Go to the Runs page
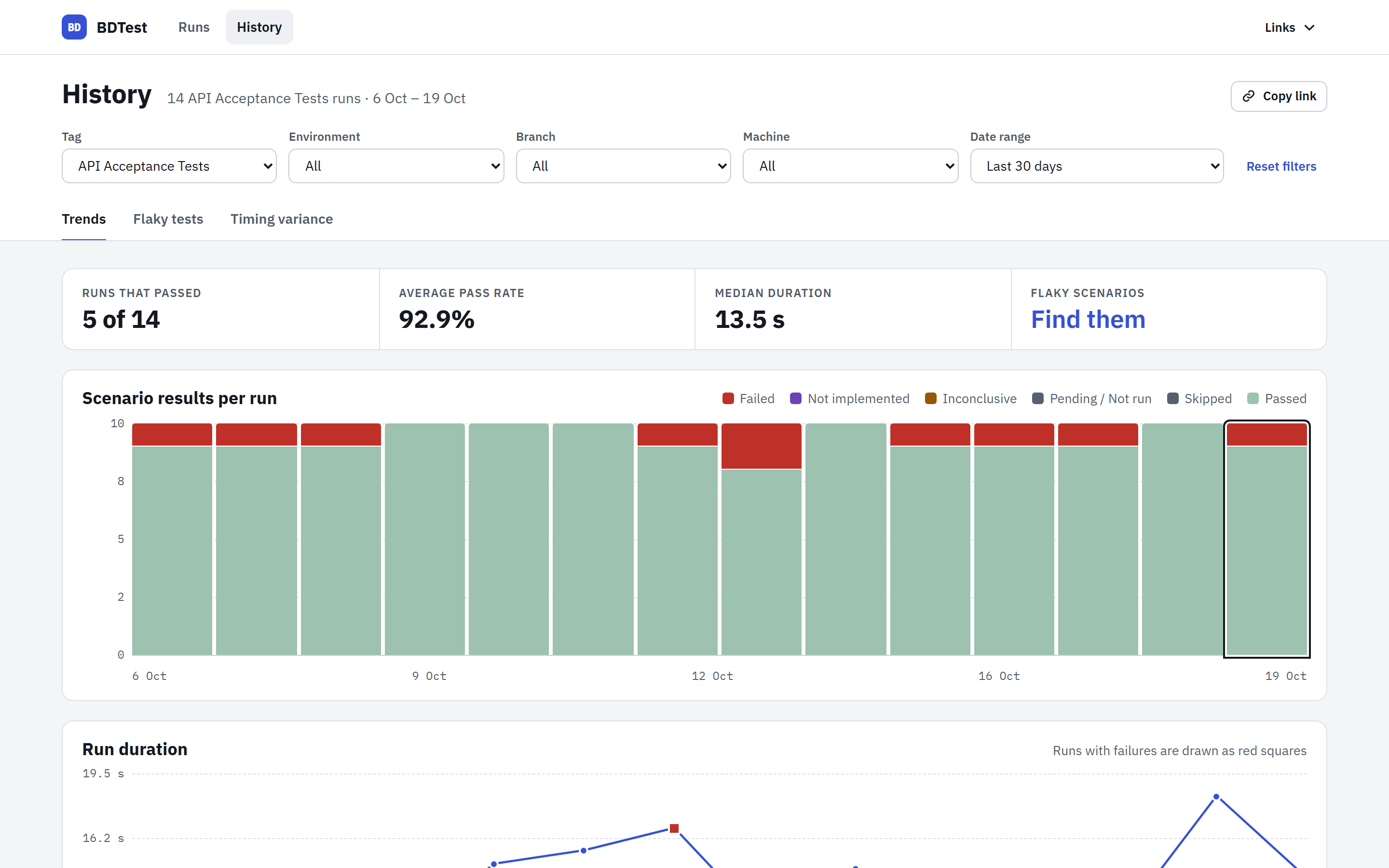1389x868 pixels. [x=194, y=27]
